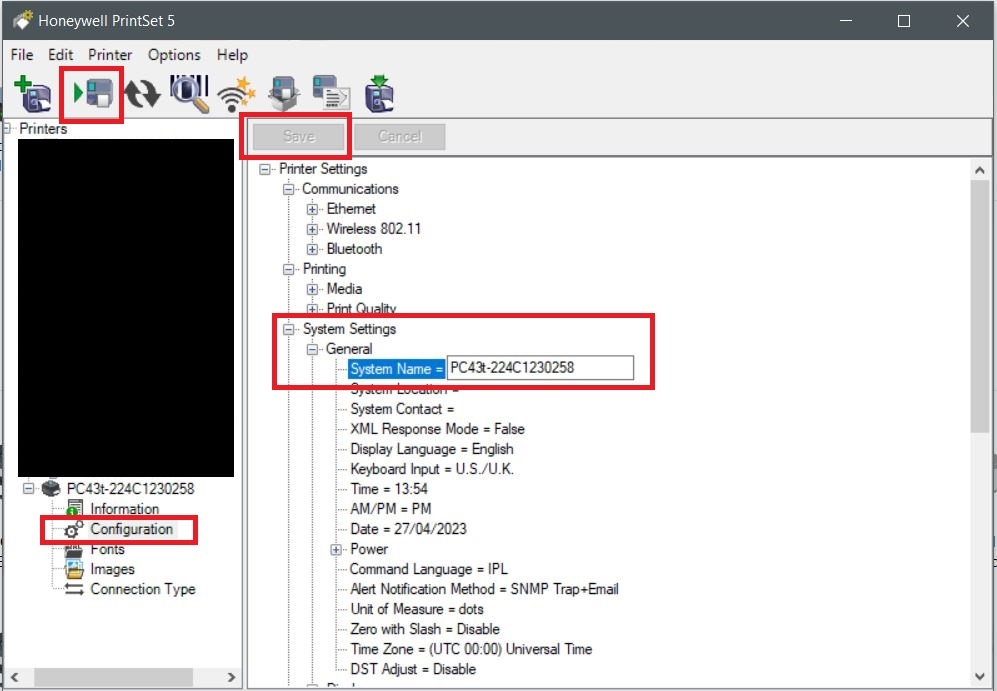Click the PrintSet app icon in title bar
Screen dimensions: 997x691
point(22,20)
